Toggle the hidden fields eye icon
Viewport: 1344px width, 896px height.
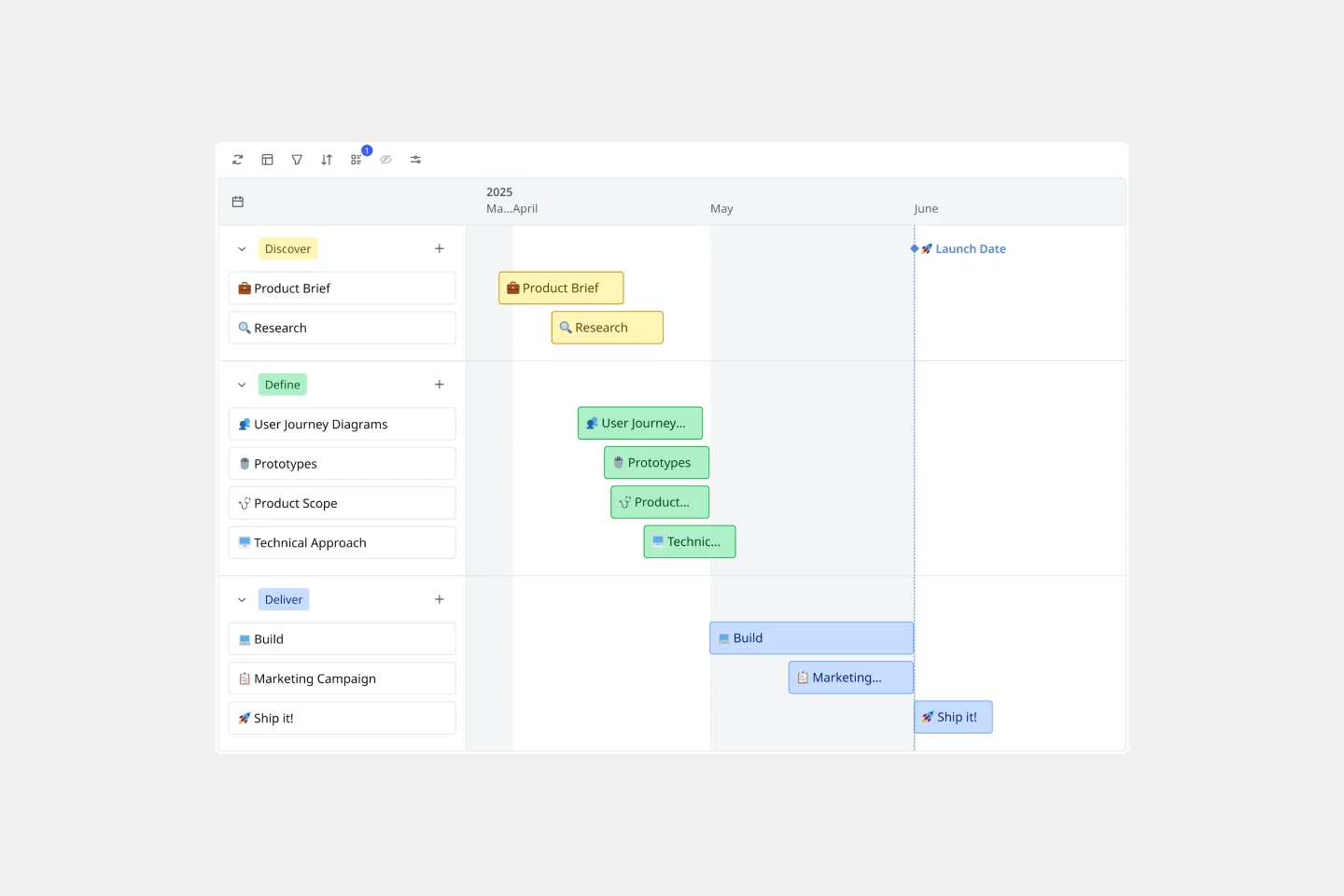coord(385,160)
